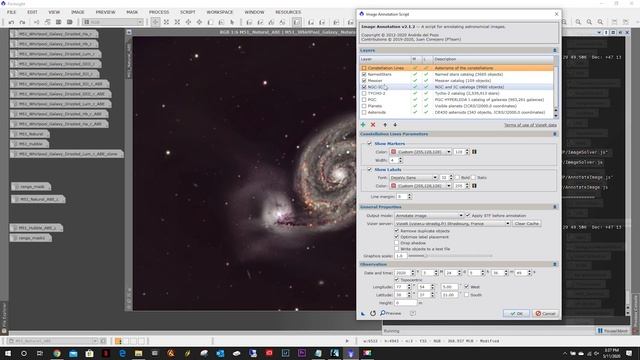Open the marker Color dropdown
The image size is (640, 360).
pyautogui.click(x=420, y=152)
